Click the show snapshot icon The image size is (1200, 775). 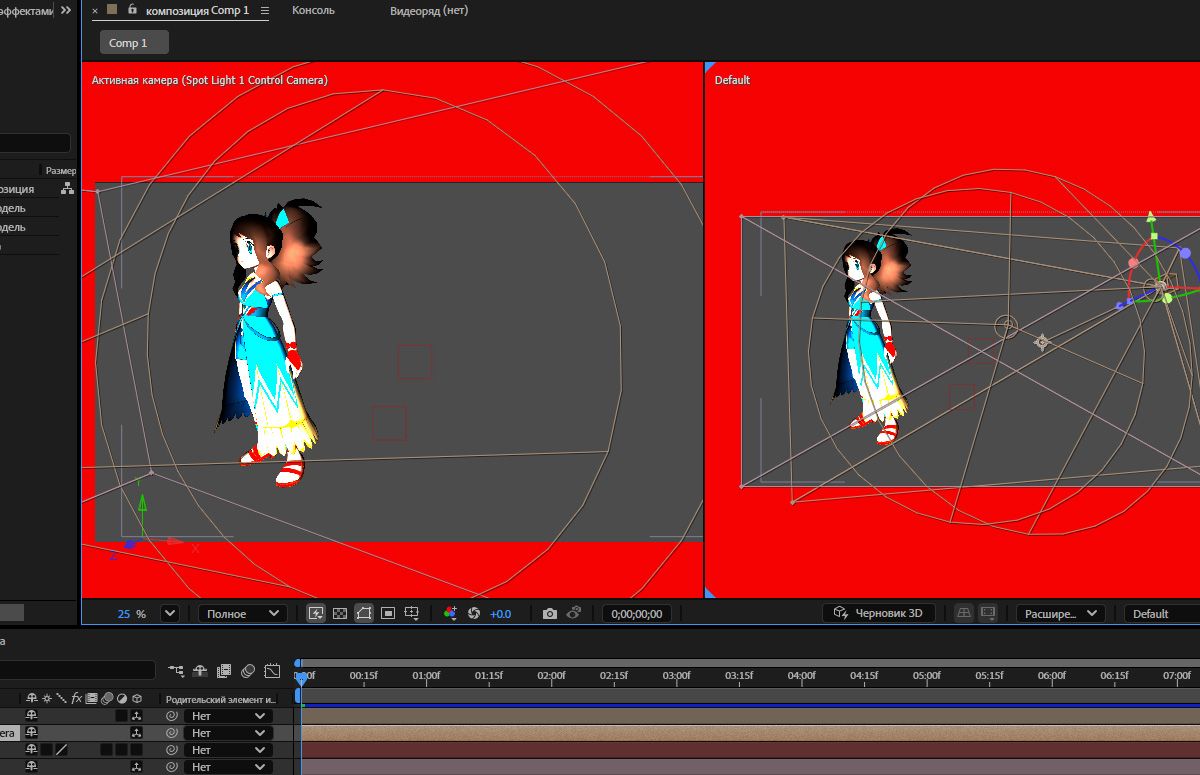[574, 613]
